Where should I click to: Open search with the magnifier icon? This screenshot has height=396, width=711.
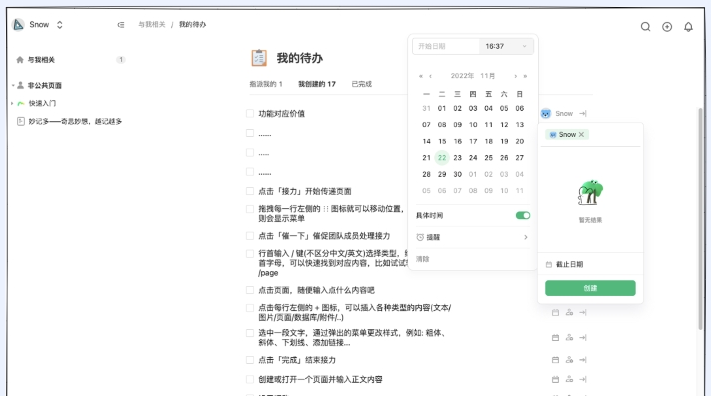(x=645, y=27)
